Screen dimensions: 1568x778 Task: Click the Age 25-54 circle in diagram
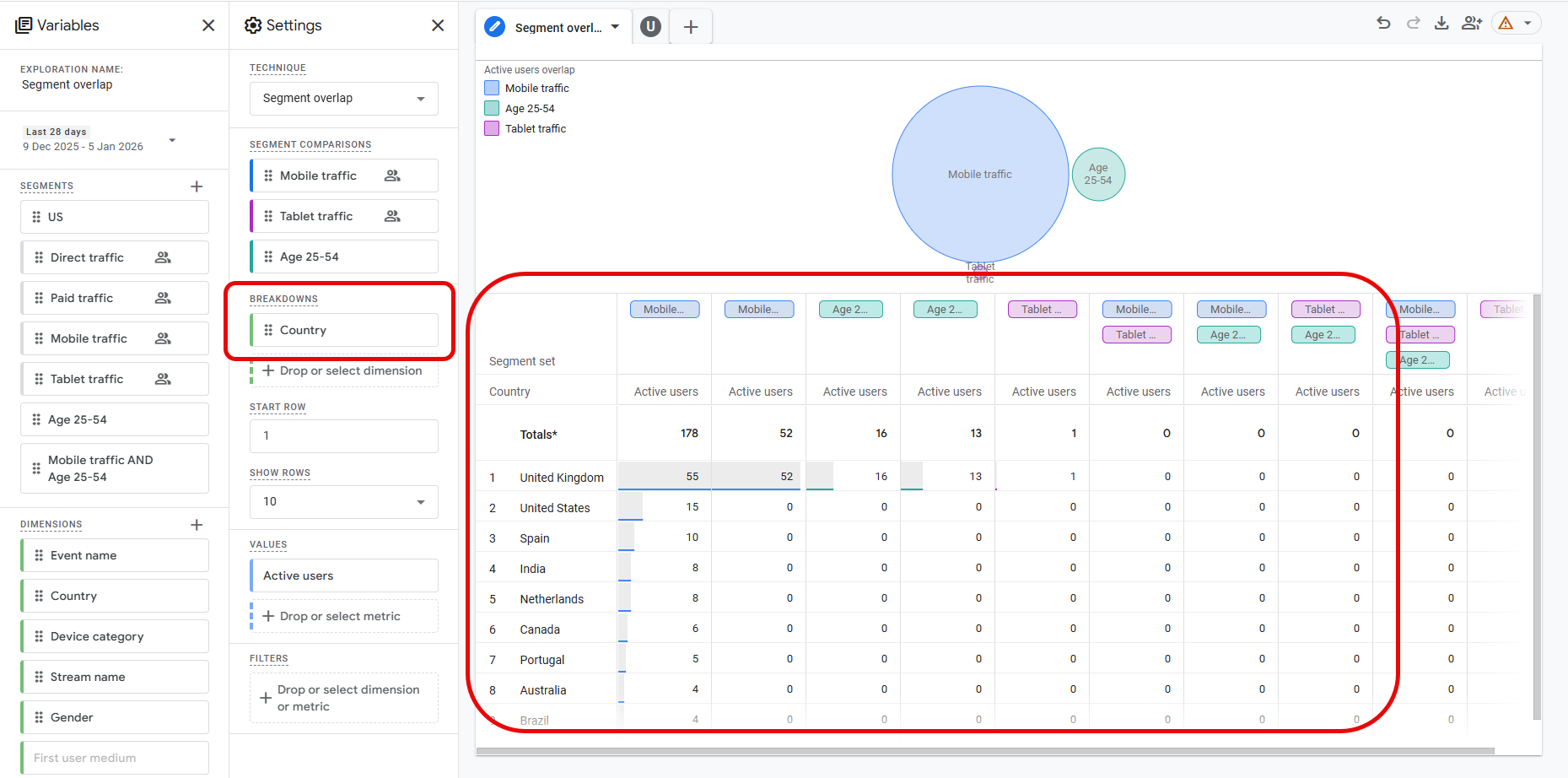tap(1098, 174)
